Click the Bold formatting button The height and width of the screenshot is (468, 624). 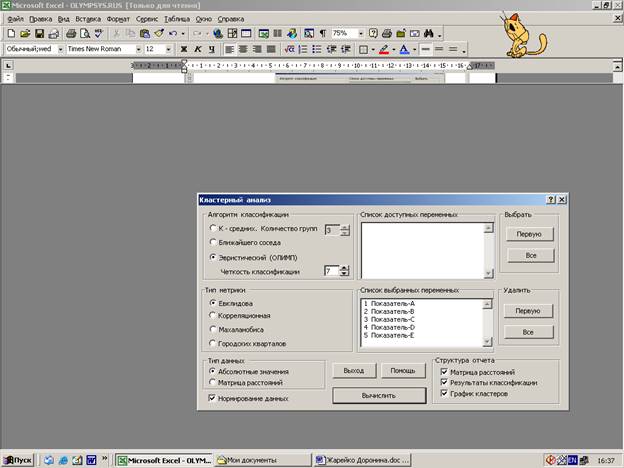pos(184,48)
